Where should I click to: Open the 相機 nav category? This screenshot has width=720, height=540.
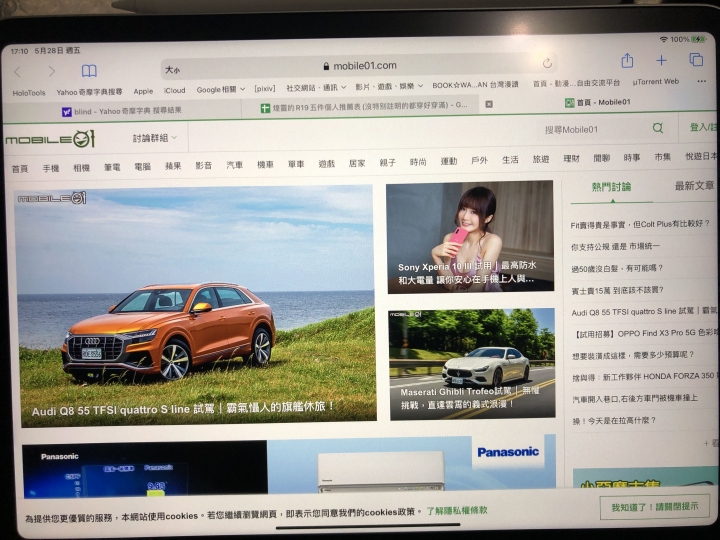pos(81,168)
